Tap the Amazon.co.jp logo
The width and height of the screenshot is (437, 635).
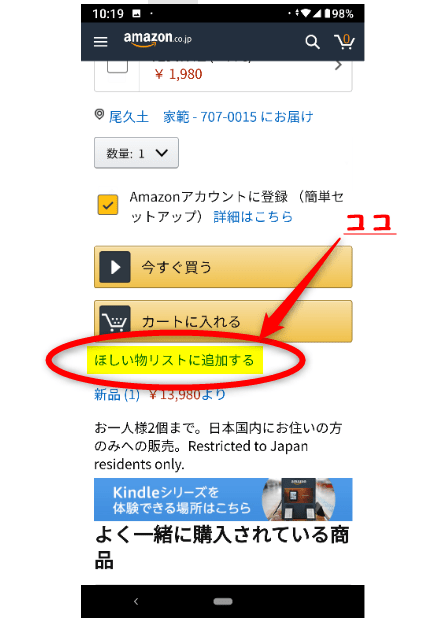158,39
